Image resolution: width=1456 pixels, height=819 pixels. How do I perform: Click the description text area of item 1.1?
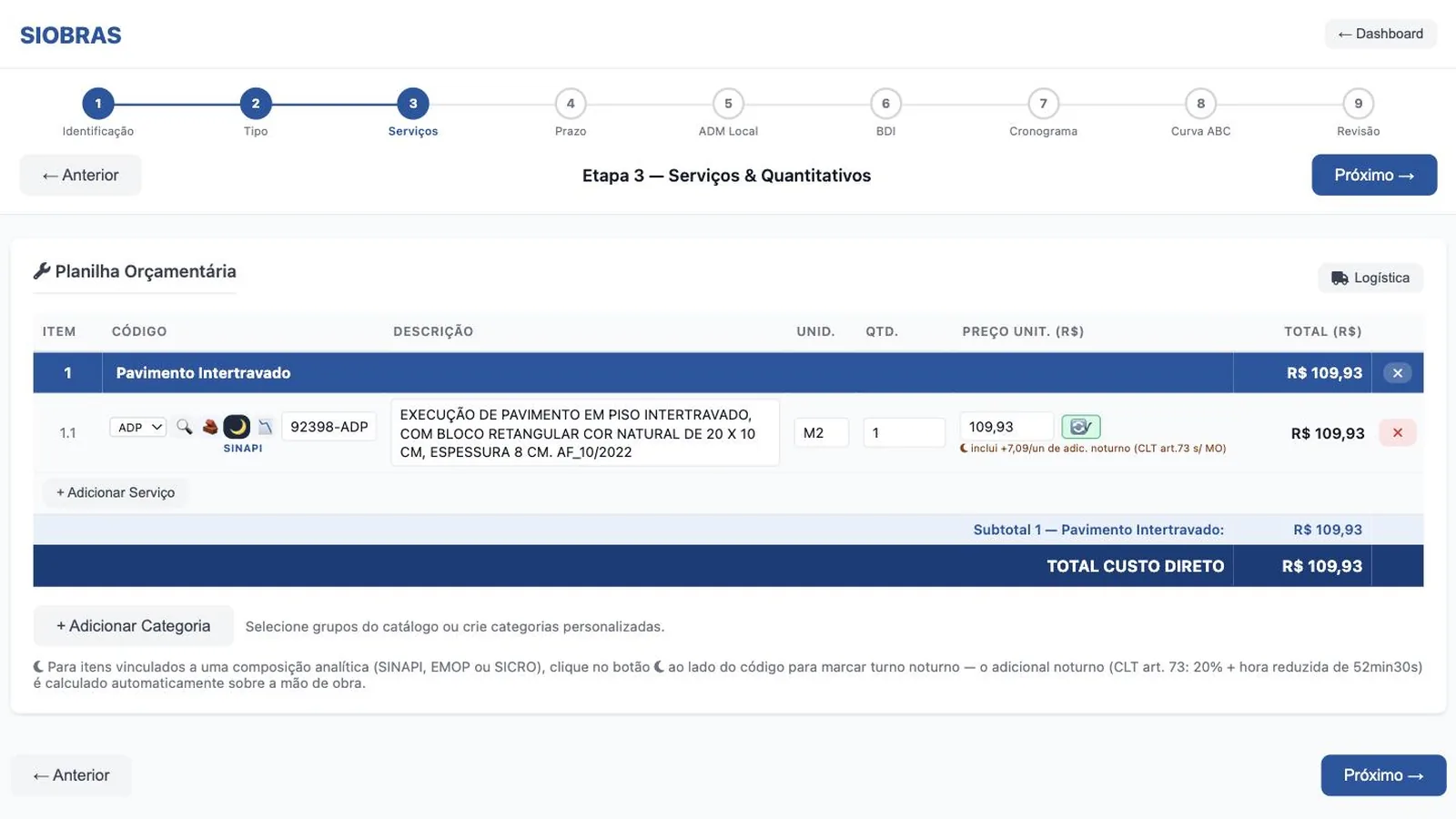click(x=585, y=433)
